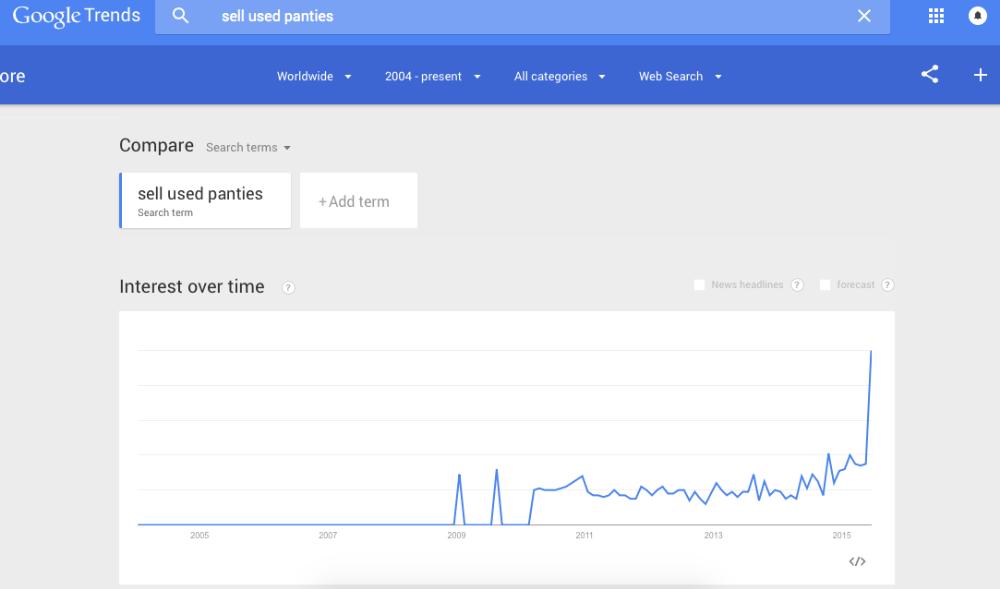Screen dimensions: 1000x589
Task: Click the search query input field
Action: (x=520, y=16)
